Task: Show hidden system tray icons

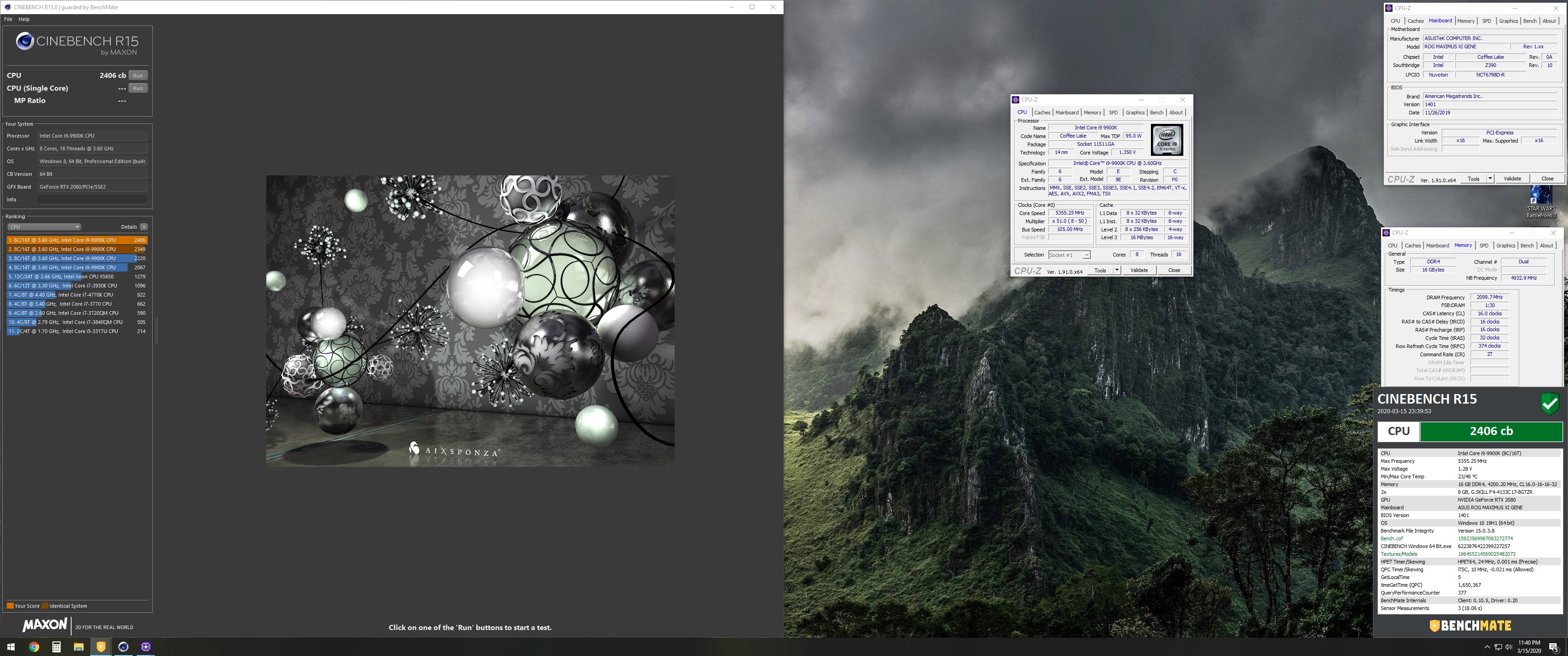Action: coord(1487,647)
